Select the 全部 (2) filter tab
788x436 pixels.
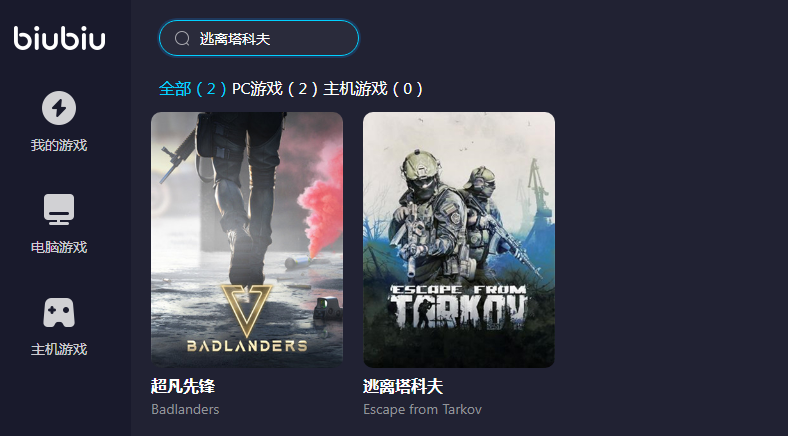click(192, 89)
